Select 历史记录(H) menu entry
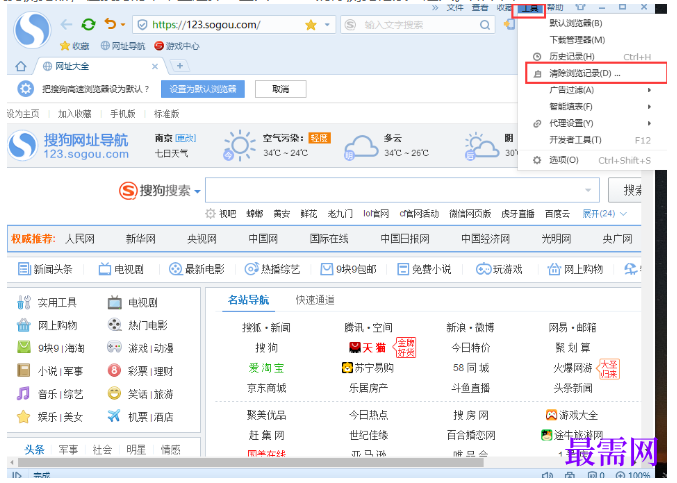Screen dimensions: 677x483 pos(592,57)
